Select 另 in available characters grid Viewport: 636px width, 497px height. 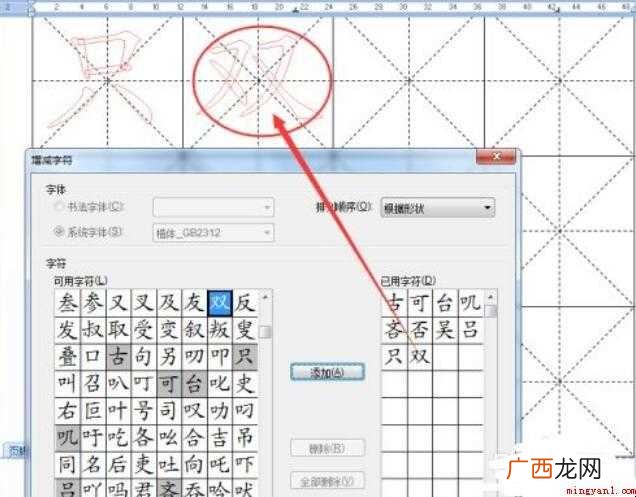[169, 357]
